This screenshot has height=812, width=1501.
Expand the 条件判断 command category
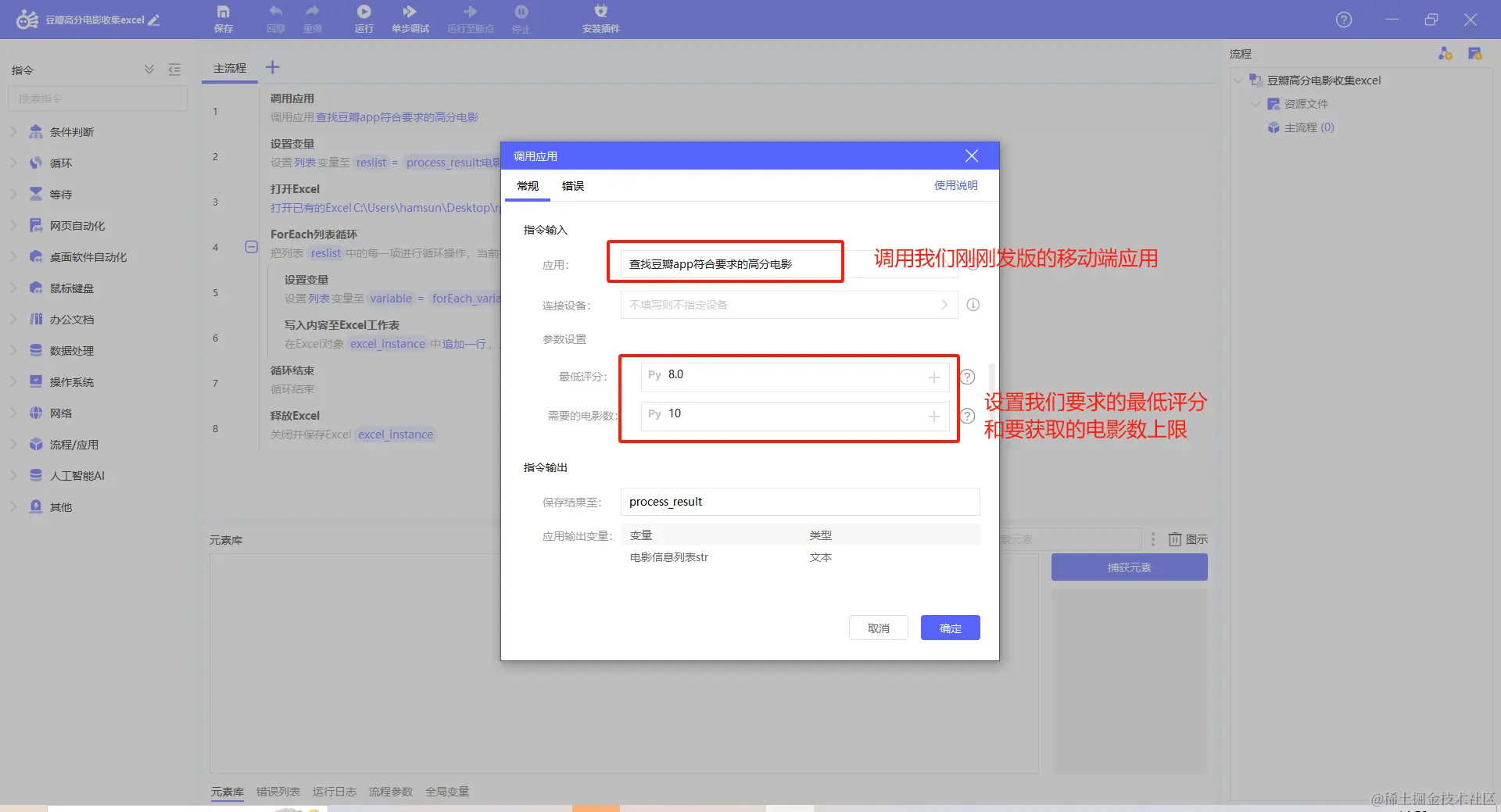13,132
